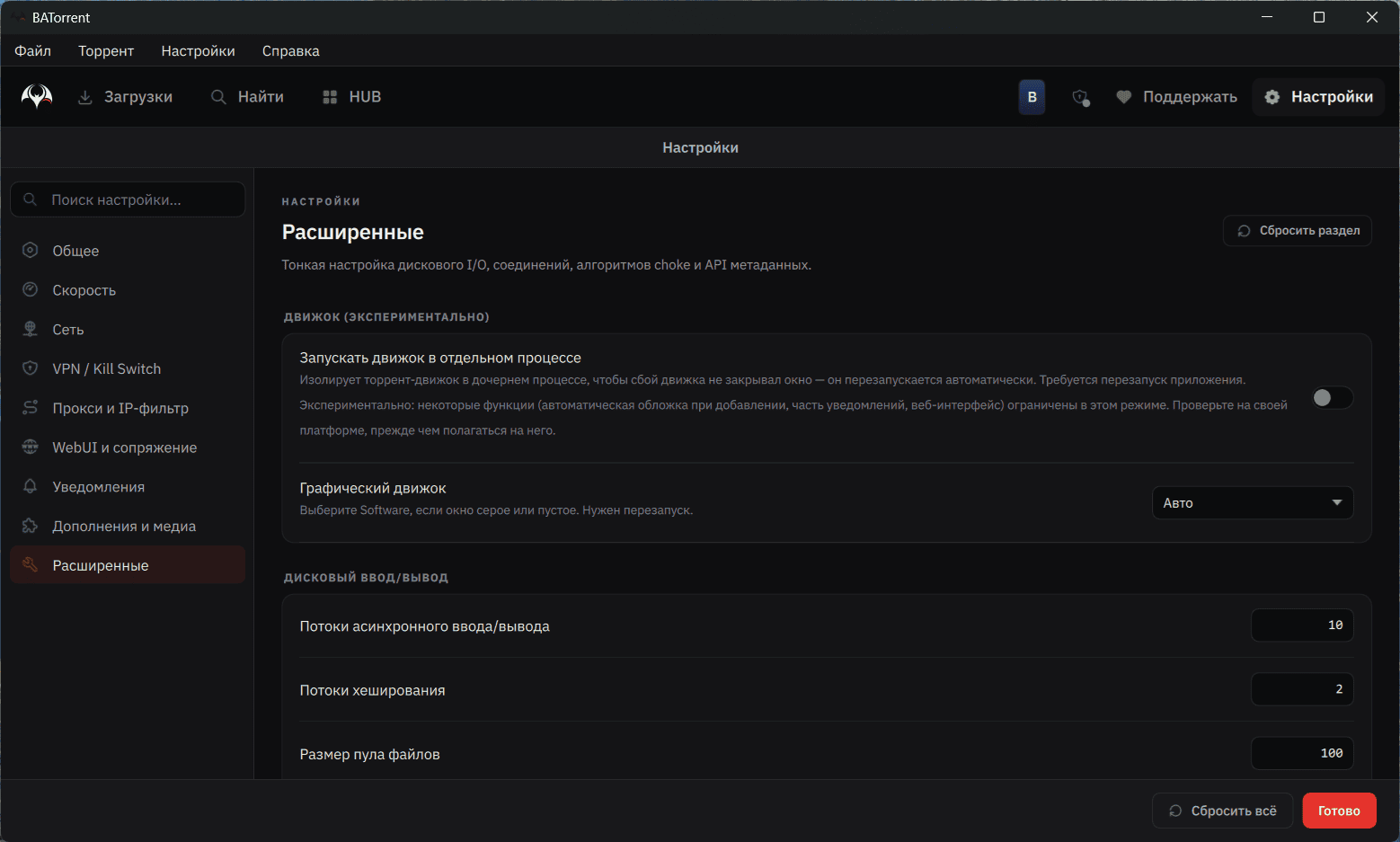Open the Торрент menu

106,51
